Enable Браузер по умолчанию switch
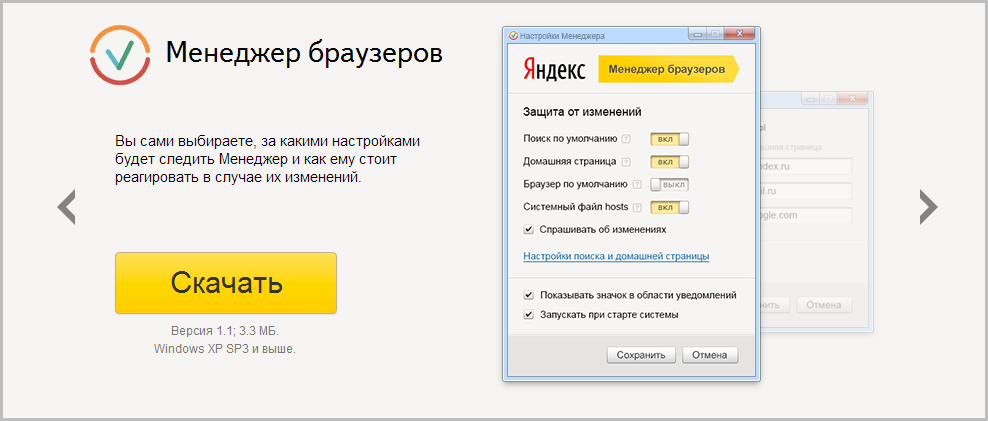This screenshot has height=421, width=988. click(x=670, y=185)
